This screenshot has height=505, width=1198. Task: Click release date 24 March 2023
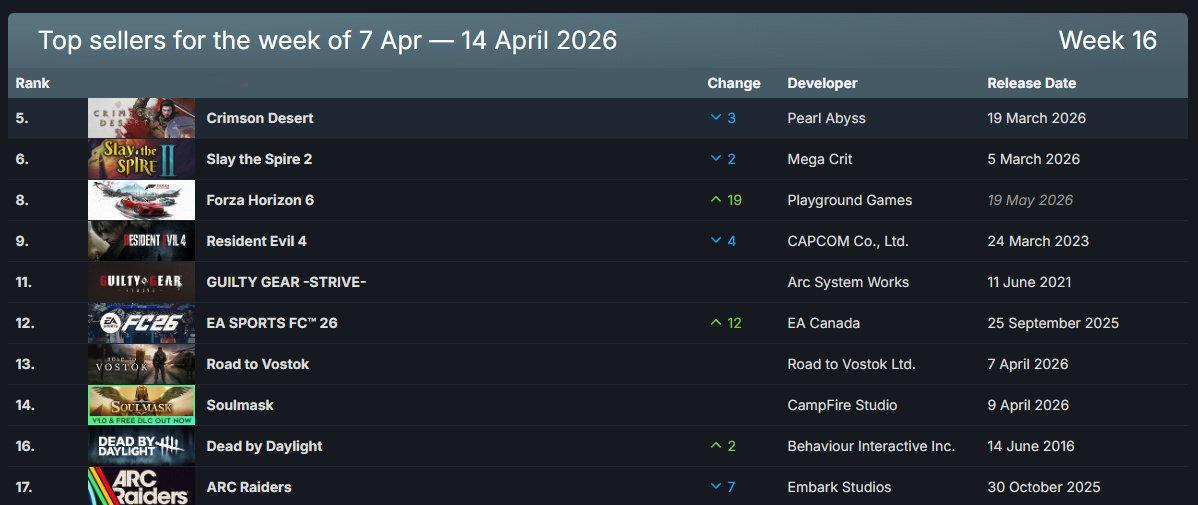(x=1038, y=241)
